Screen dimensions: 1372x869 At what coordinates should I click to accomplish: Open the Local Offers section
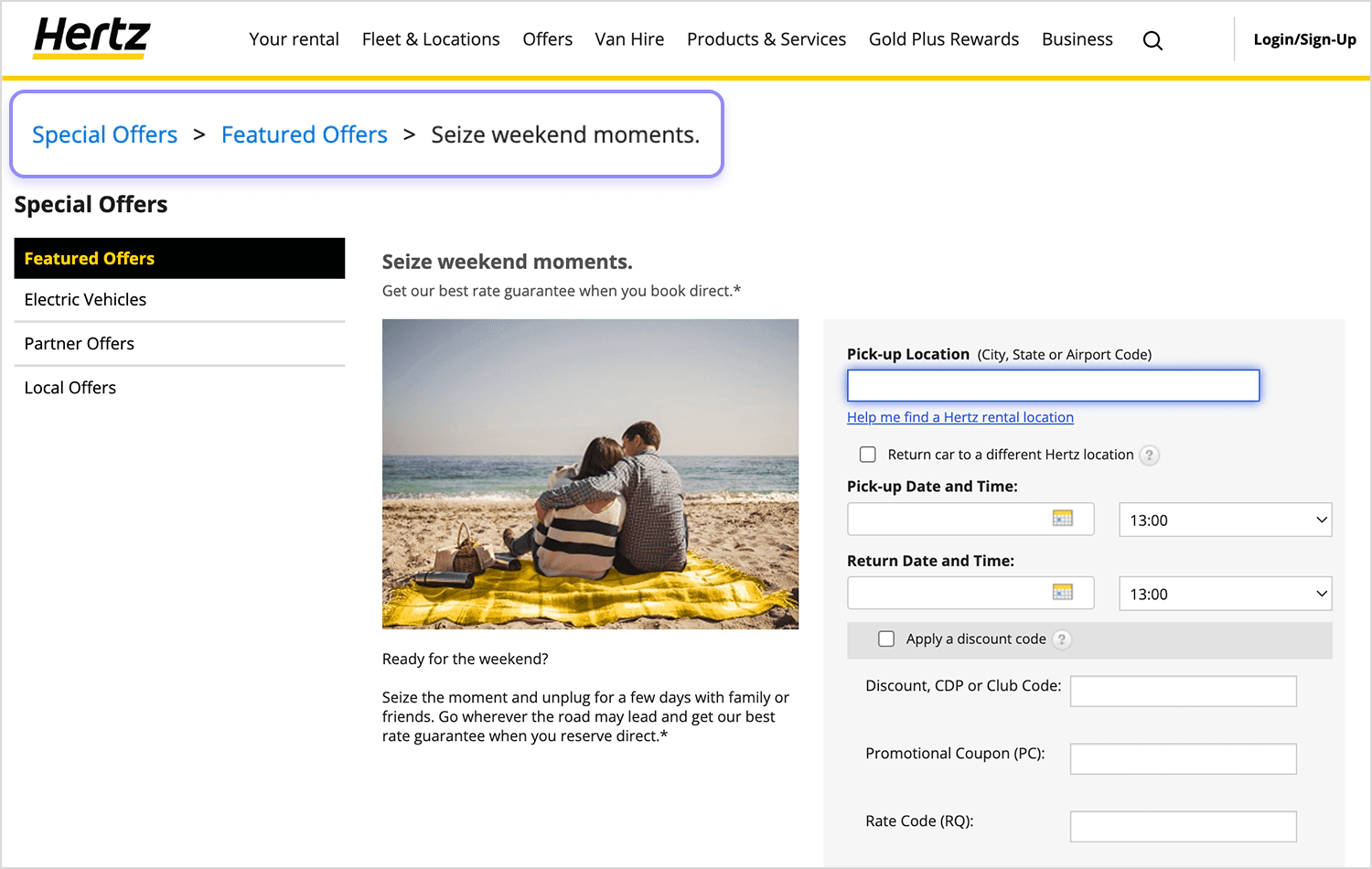coord(70,387)
